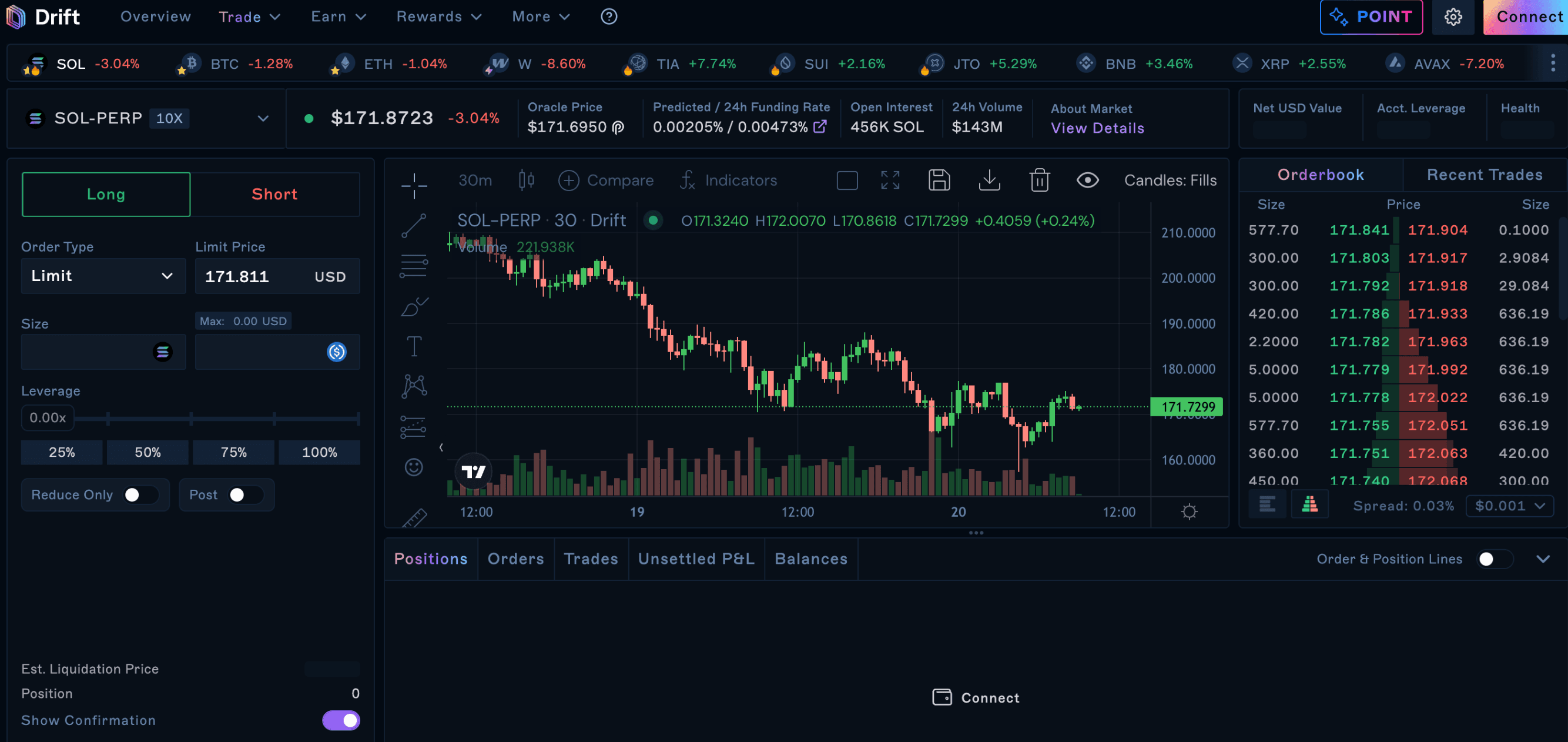This screenshot has width=1568, height=742.
Task: Open settings gear icon
Action: click(x=1453, y=17)
